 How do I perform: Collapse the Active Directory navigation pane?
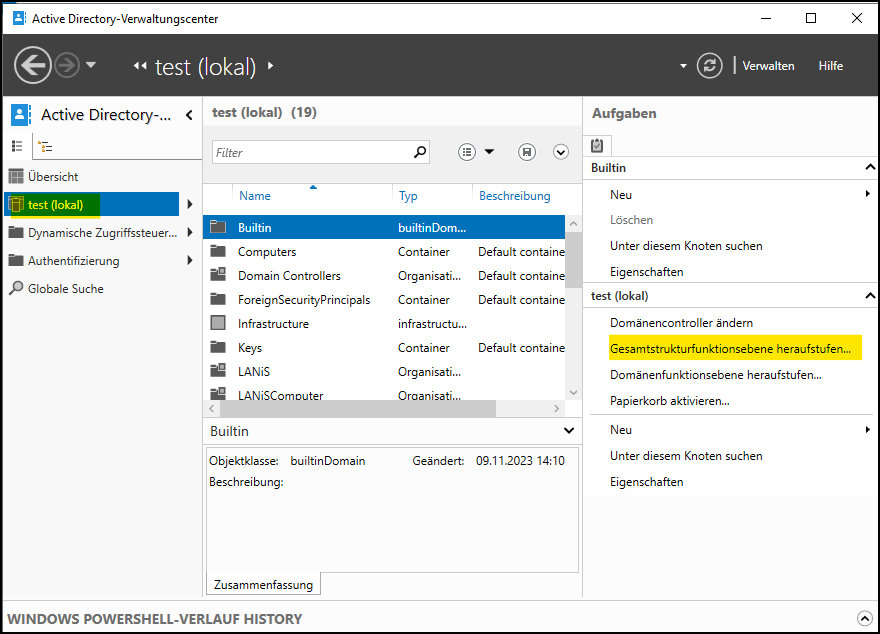click(189, 115)
